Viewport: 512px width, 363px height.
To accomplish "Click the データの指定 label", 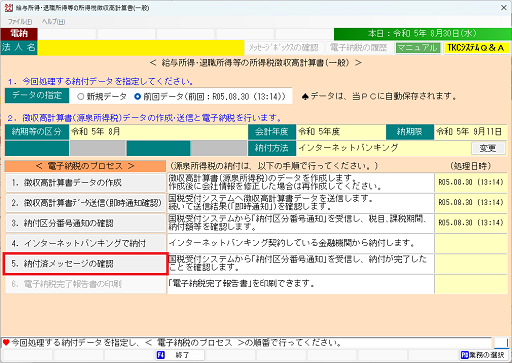I will [x=37, y=96].
